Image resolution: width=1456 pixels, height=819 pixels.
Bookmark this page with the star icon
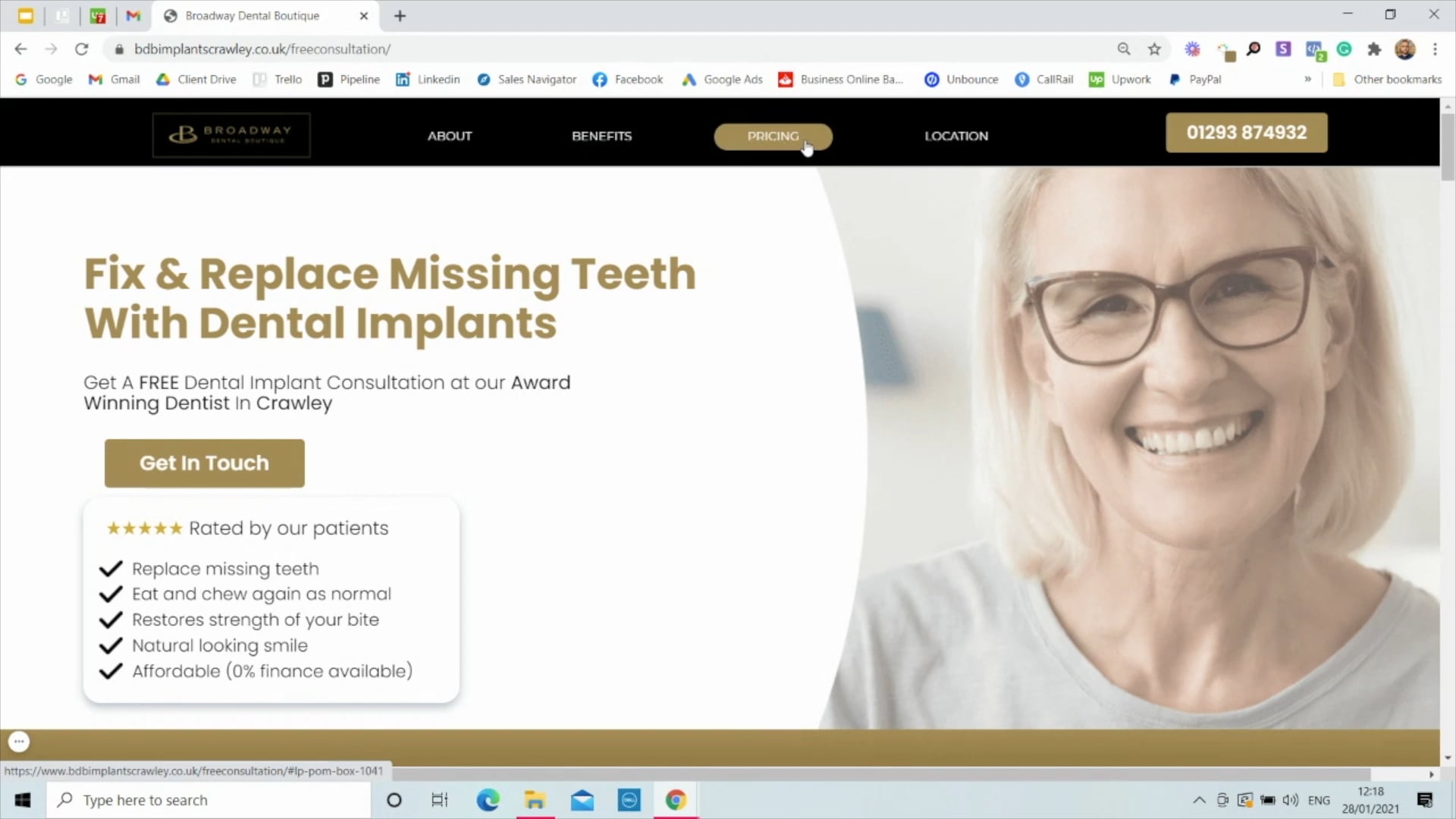(x=1154, y=49)
